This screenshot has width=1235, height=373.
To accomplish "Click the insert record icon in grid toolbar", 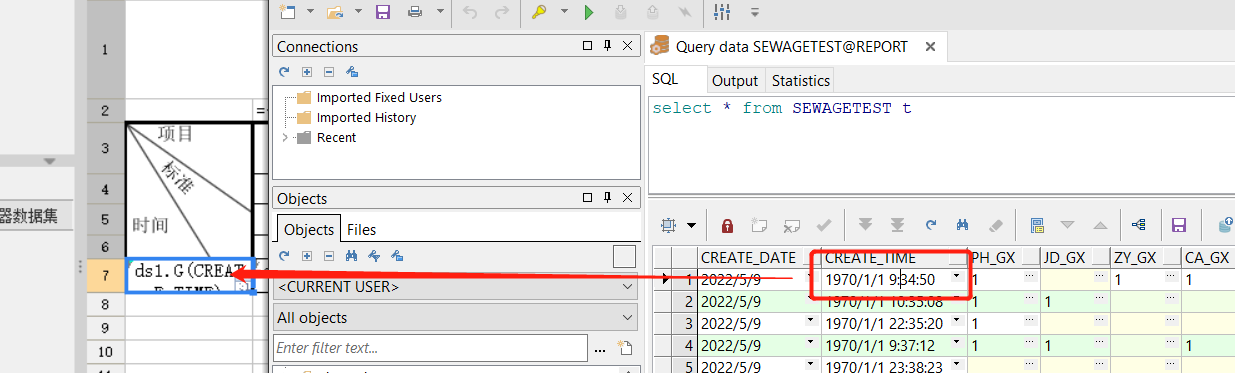I will 760,225.
